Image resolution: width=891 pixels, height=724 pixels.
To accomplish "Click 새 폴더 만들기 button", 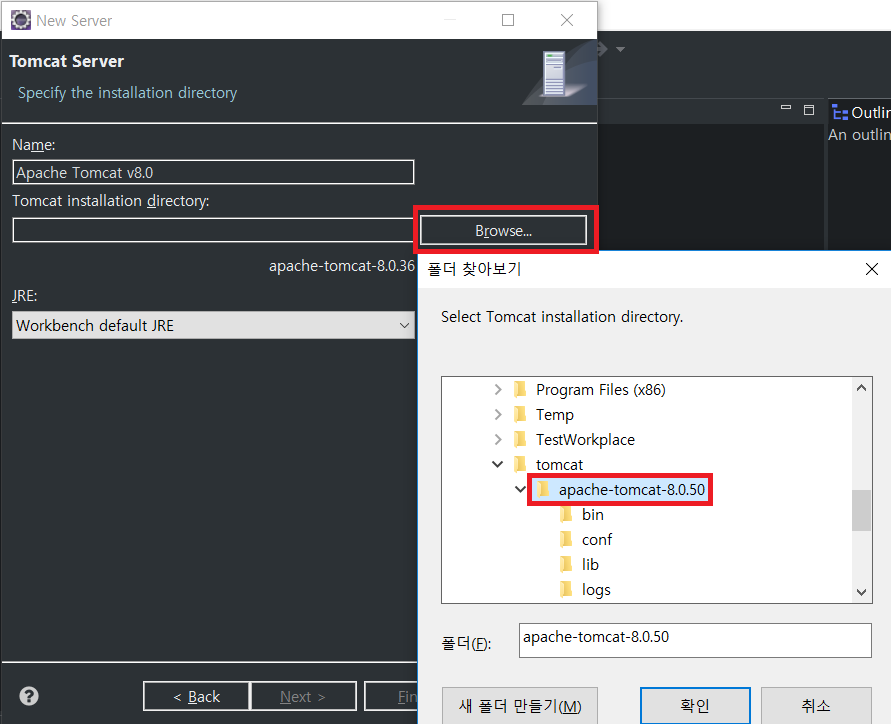I will [520, 705].
